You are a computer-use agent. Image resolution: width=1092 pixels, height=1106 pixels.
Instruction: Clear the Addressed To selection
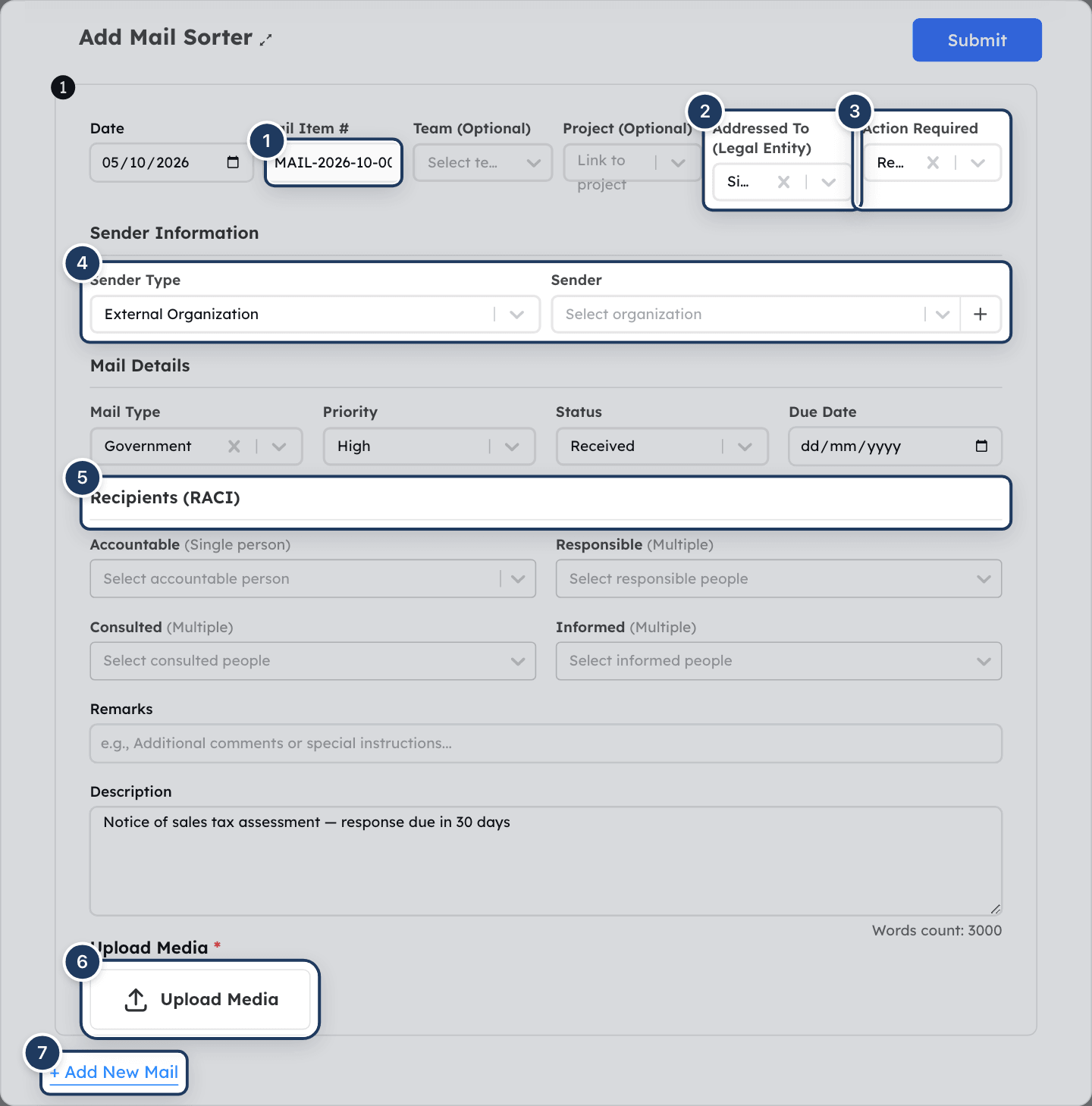click(784, 182)
